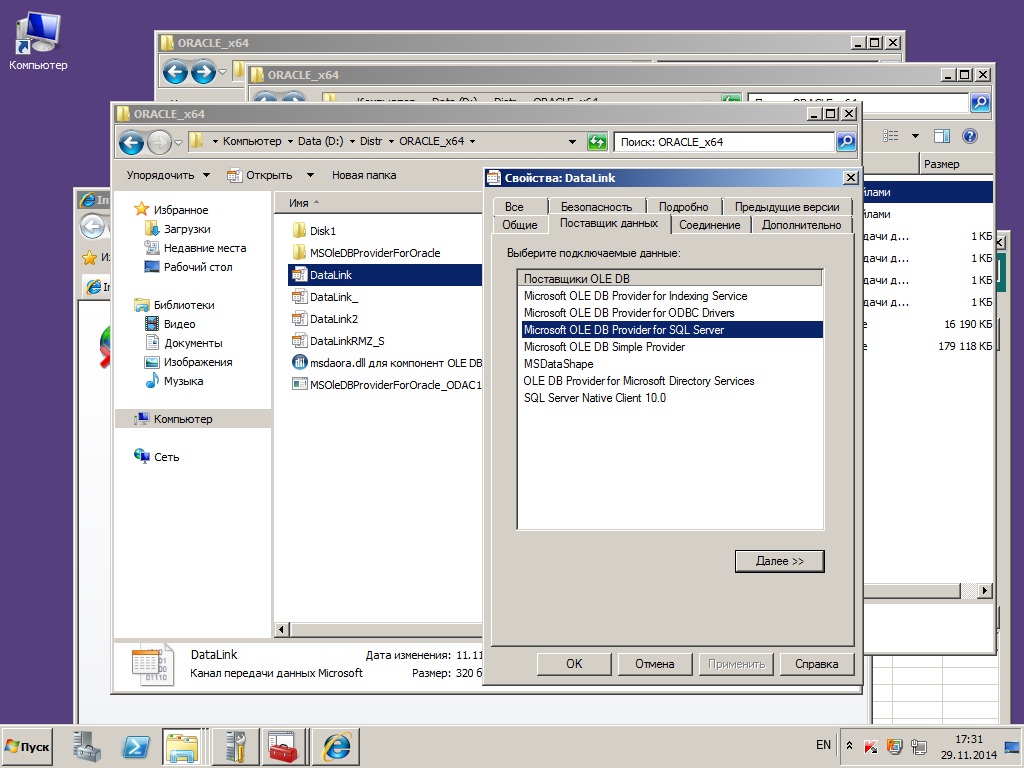Click the EN language indicator in the taskbar
Image resolution: width=1024 pixels, height=768 pixels.
[x=823, y=744]
